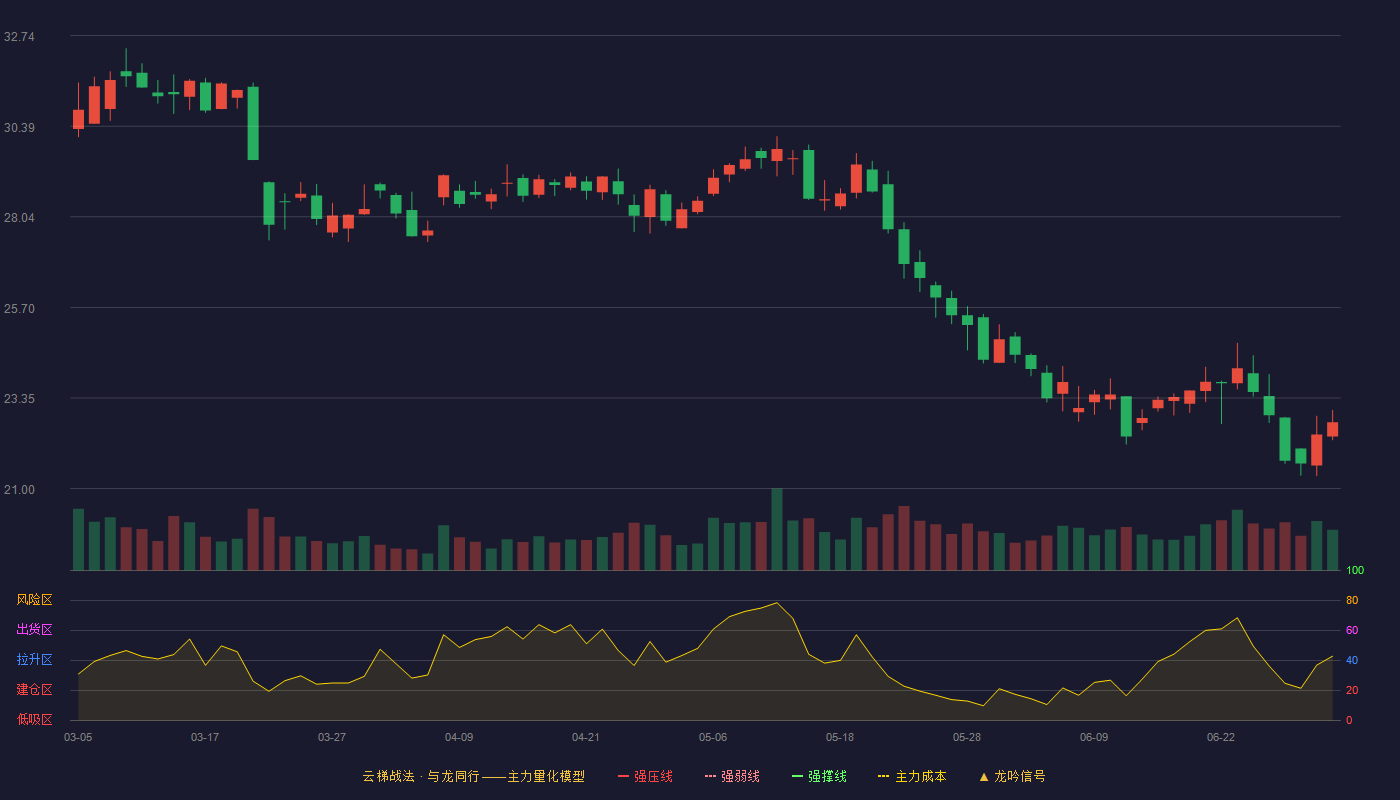This screenshot has width=1400, height=800.
Task: Click the 25.70 price axis label
Action: point(19,308)
